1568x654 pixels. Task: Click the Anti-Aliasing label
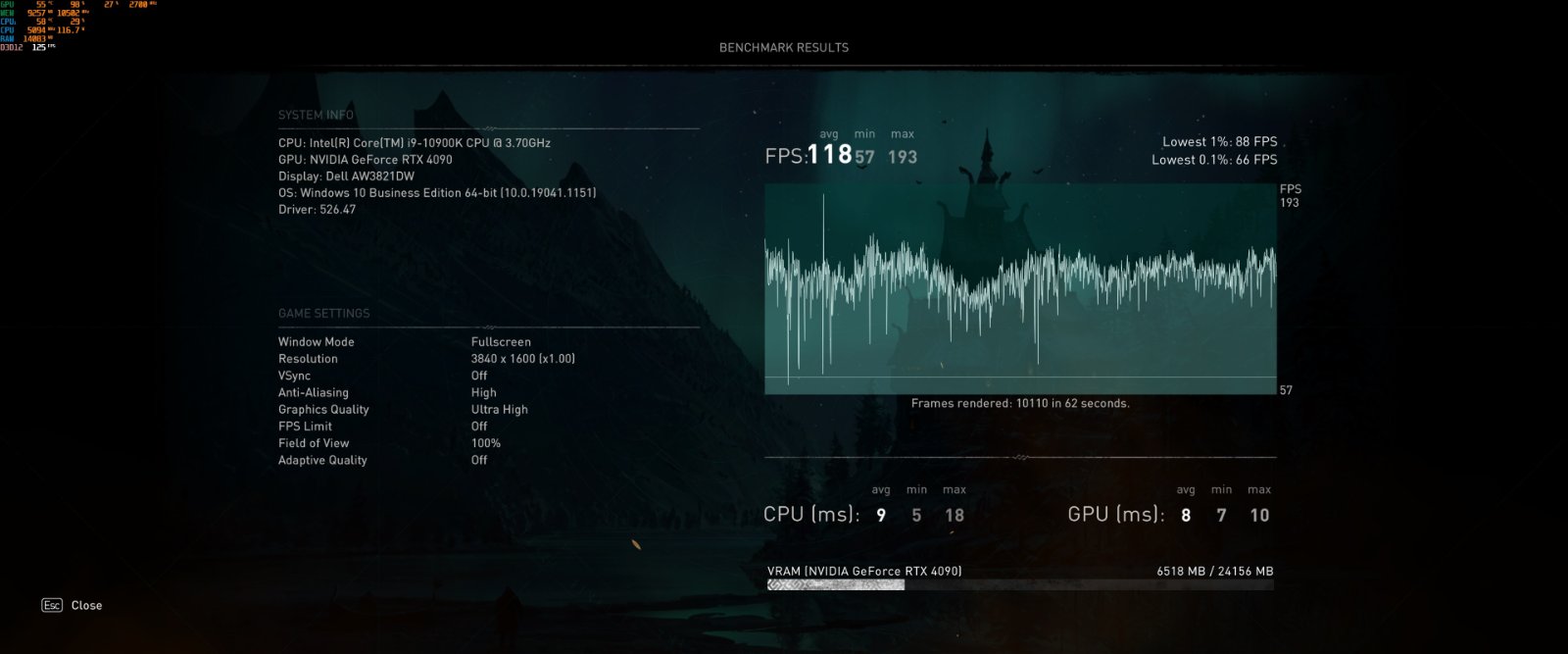313,392
